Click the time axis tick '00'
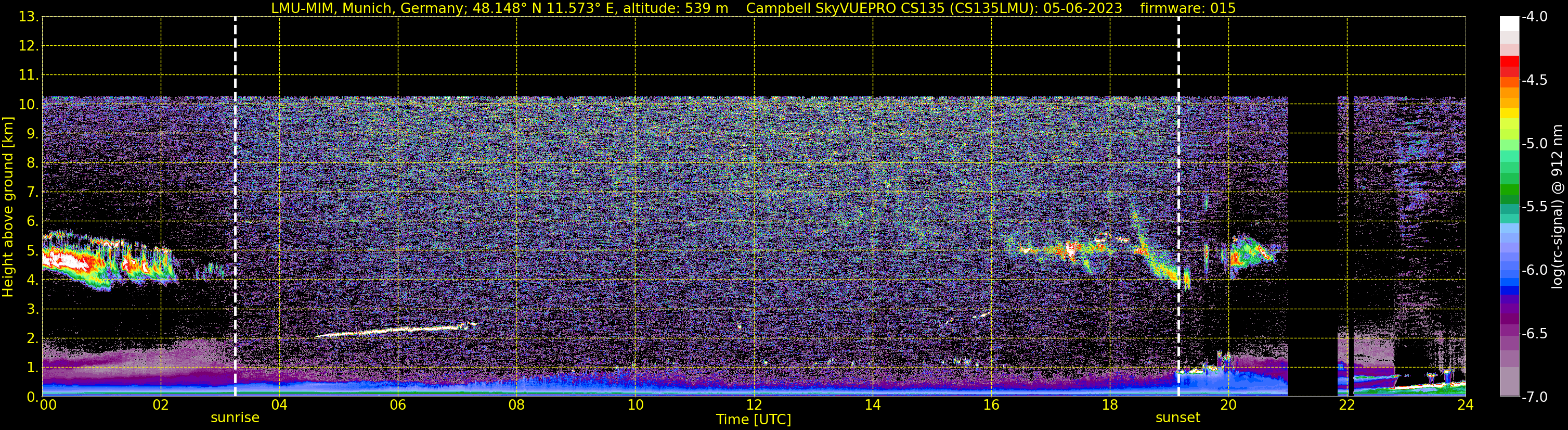Viewport: 1568px width, 430px height. coord(48,405)
